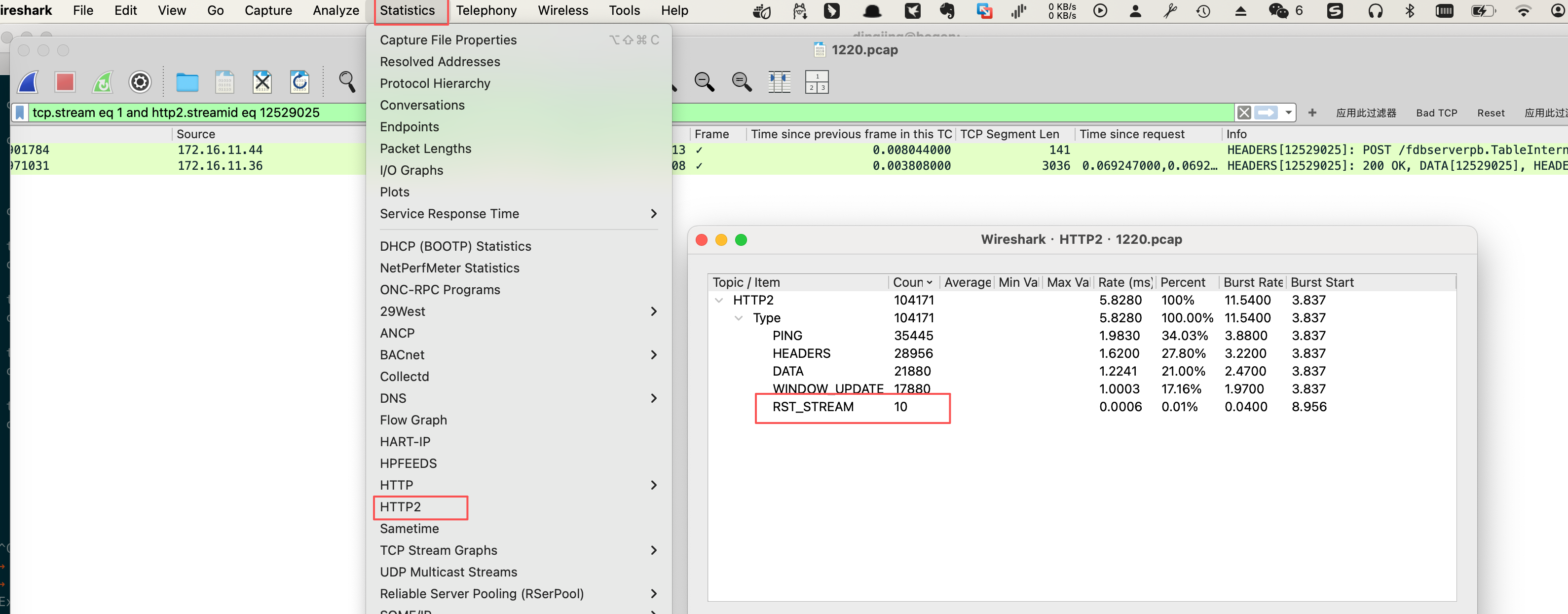
Task: Open capture options gear icon
Action: pyautogui.click(x=140, y=82)
